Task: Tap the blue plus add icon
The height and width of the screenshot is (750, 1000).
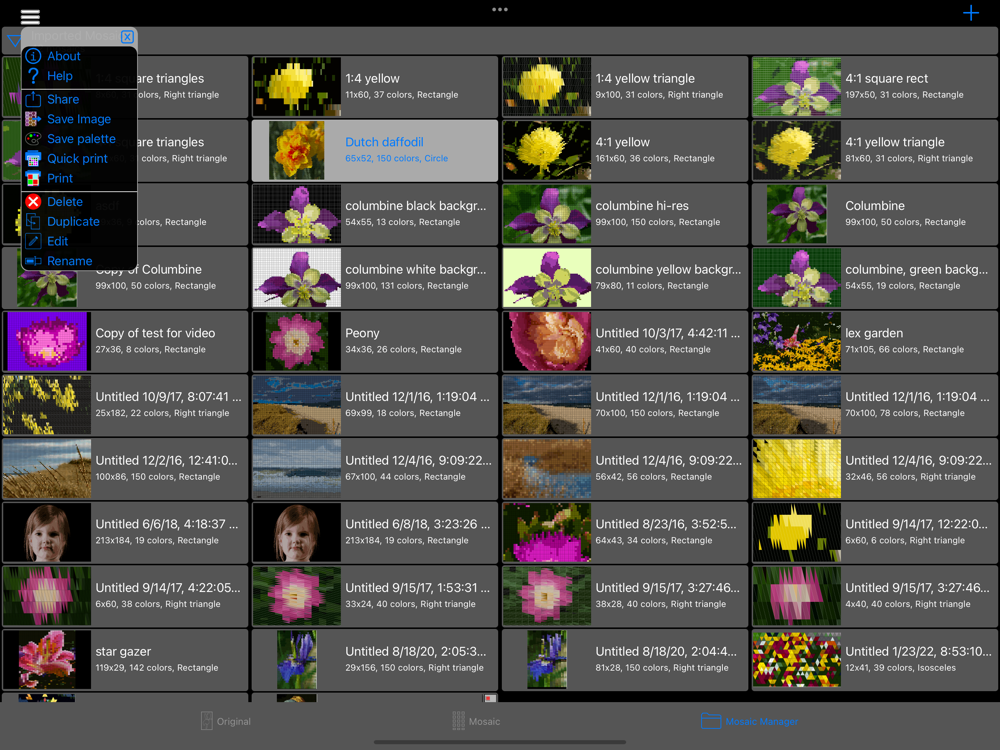Action: coord(971,13)
